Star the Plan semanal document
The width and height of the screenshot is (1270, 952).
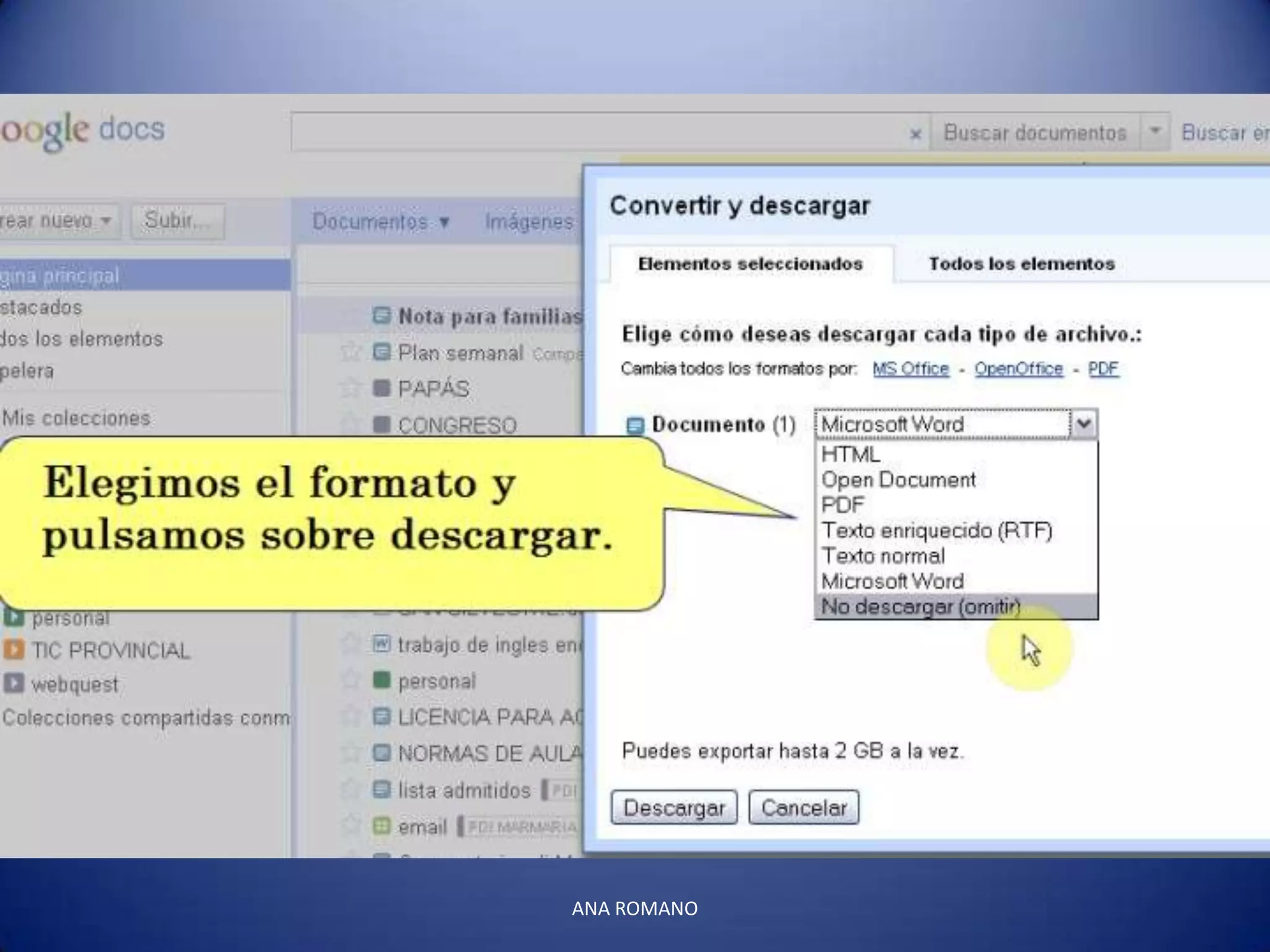[351, 353]
